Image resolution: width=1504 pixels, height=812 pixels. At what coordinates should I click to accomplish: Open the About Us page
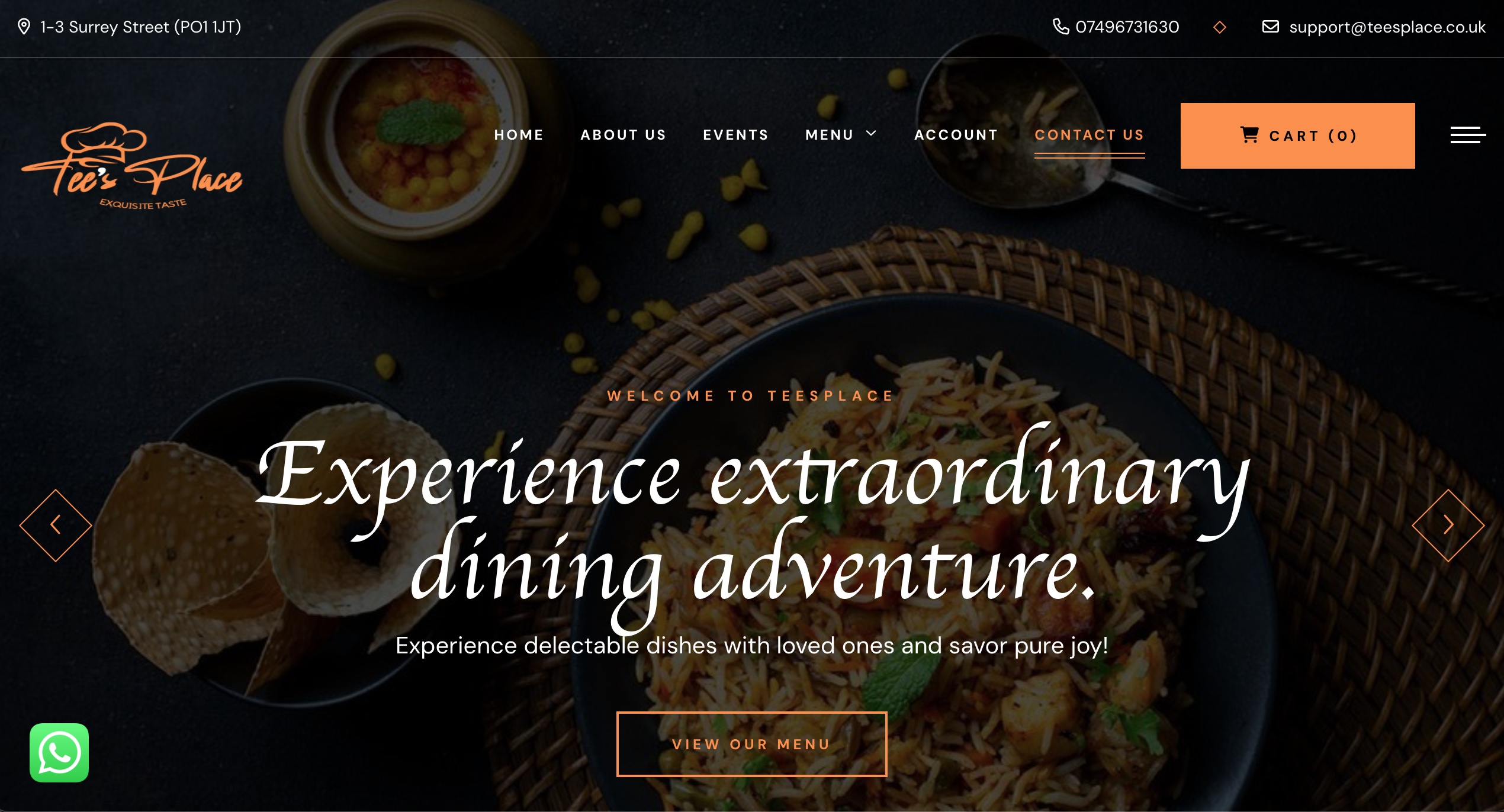623,135
